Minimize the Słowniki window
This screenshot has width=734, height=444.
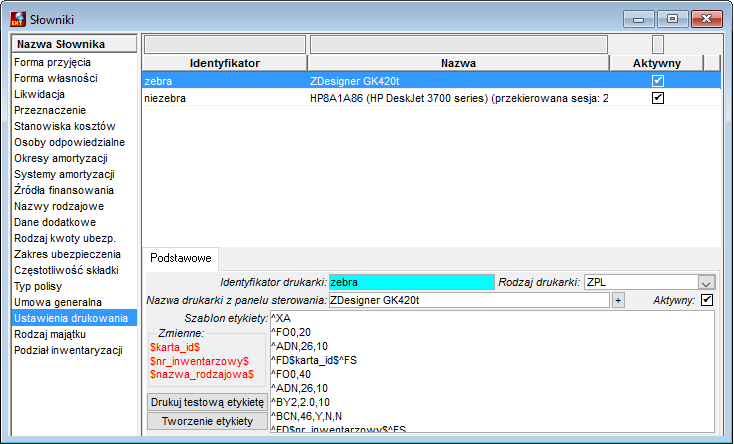[x=638, y=19]
